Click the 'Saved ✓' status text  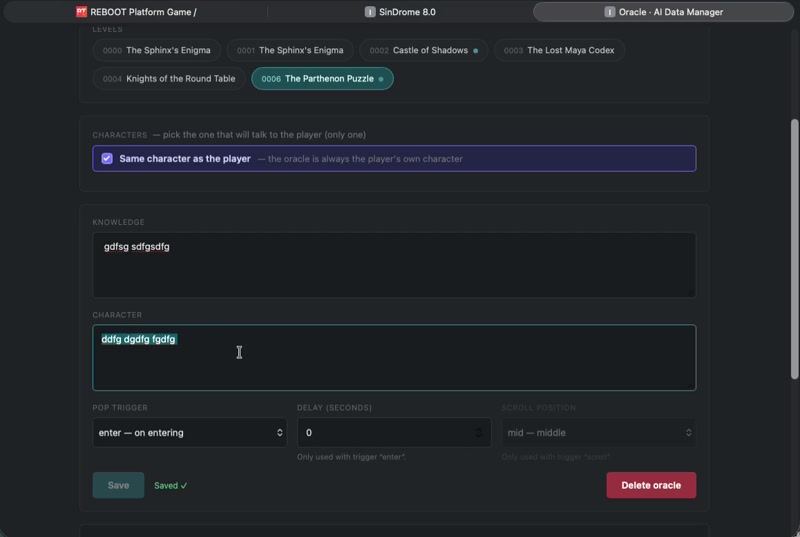170,485
